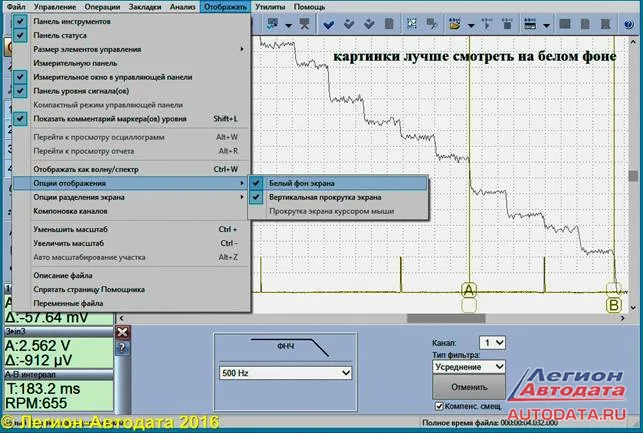This screenshot has width=643, height=433.
Task: Click the abc panel layout toolbar icon
Action: pos(530,24)
